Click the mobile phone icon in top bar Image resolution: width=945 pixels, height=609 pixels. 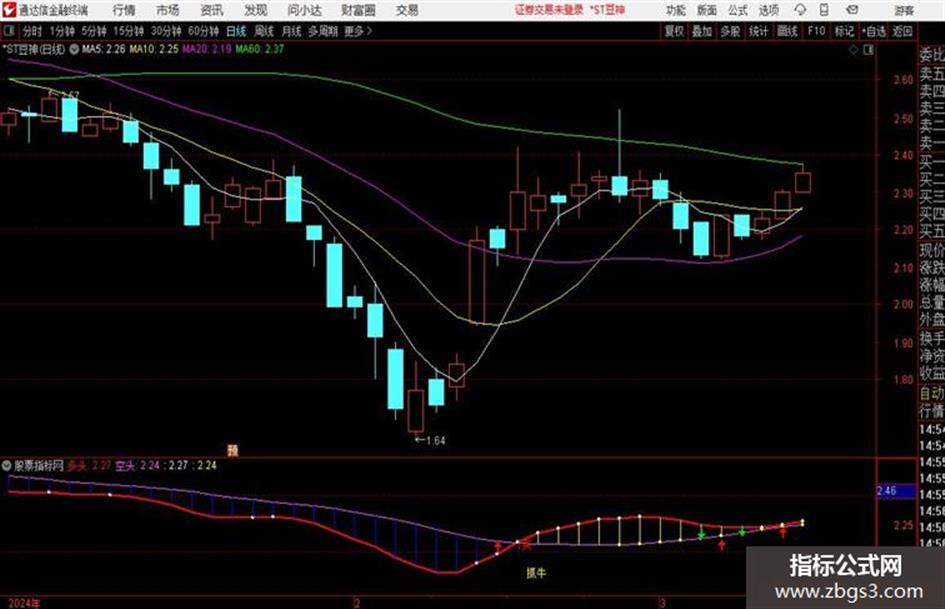pos(824,10)
